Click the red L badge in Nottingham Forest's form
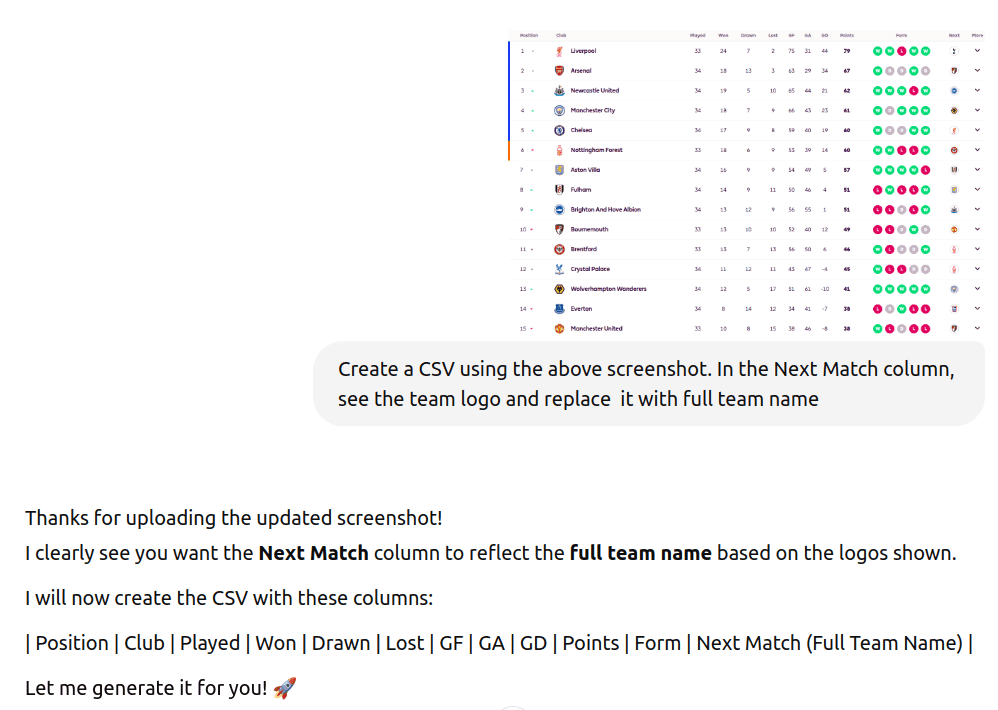 point(902,149)
